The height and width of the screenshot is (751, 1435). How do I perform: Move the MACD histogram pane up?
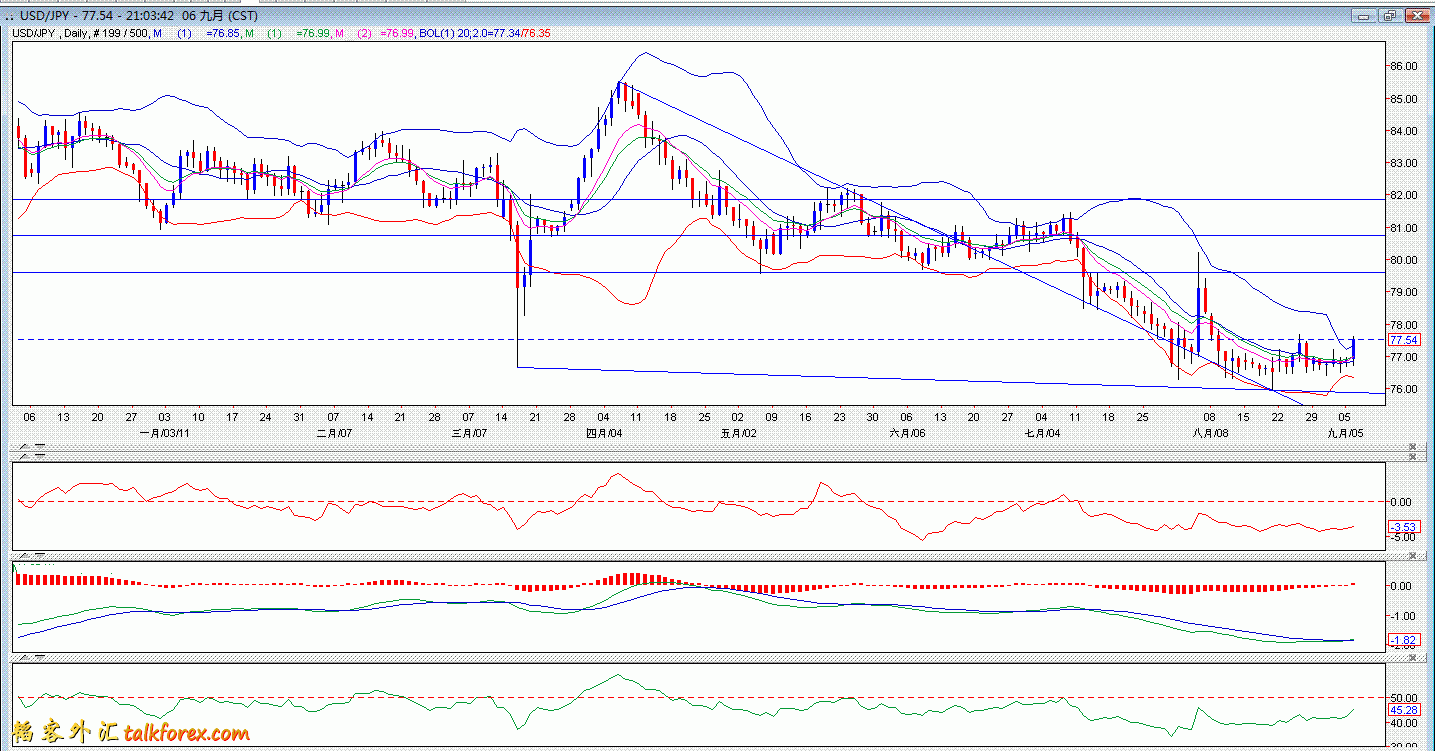(x=24, y=556)
